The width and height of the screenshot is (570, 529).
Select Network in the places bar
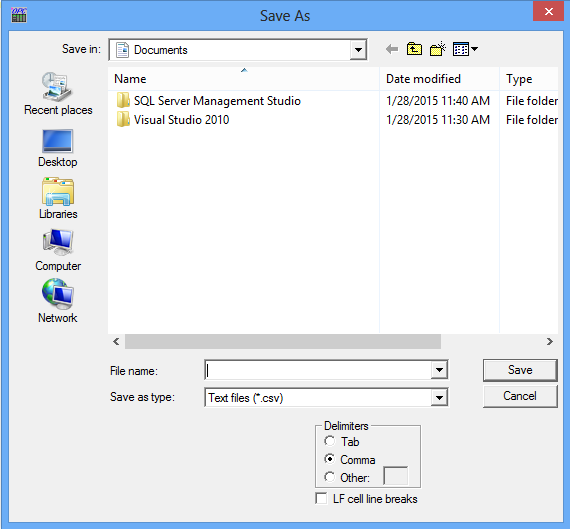pyautogui.click(x=58, y=301)
